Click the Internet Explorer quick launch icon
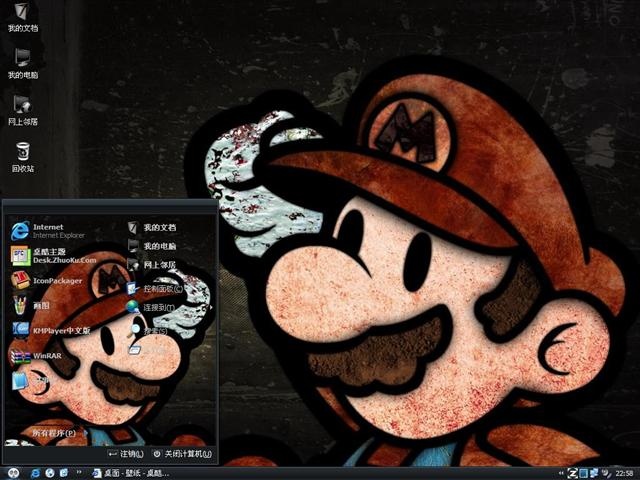640x480 pixels. tap(36, 473)
